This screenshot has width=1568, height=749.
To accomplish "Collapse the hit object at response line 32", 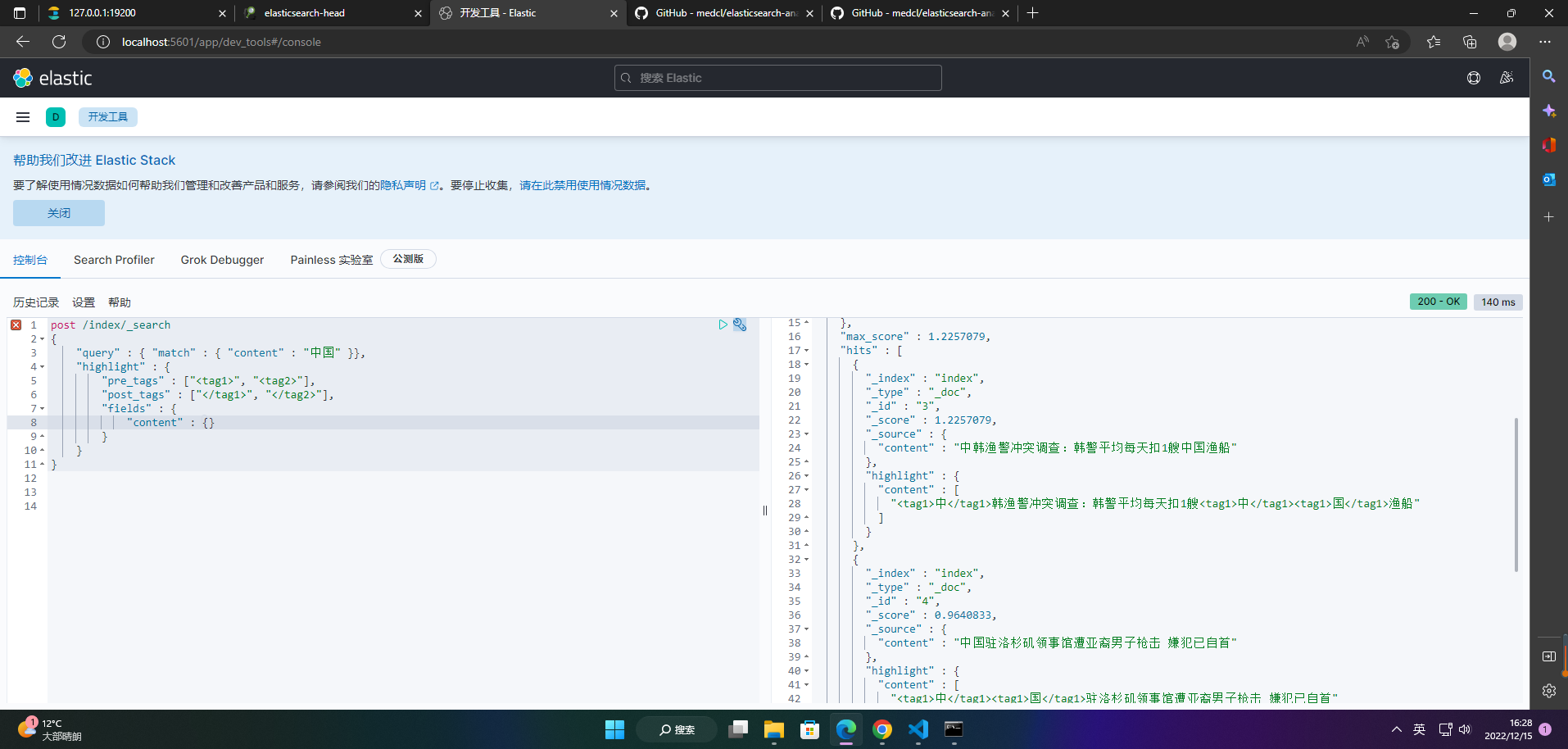I will [806, 560].
